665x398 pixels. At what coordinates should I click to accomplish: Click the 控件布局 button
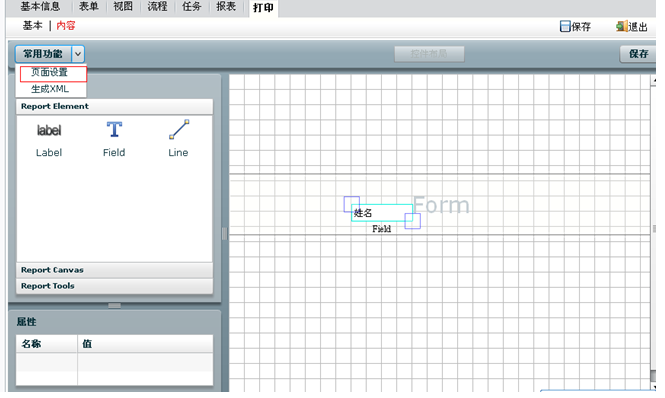(429, 54)
